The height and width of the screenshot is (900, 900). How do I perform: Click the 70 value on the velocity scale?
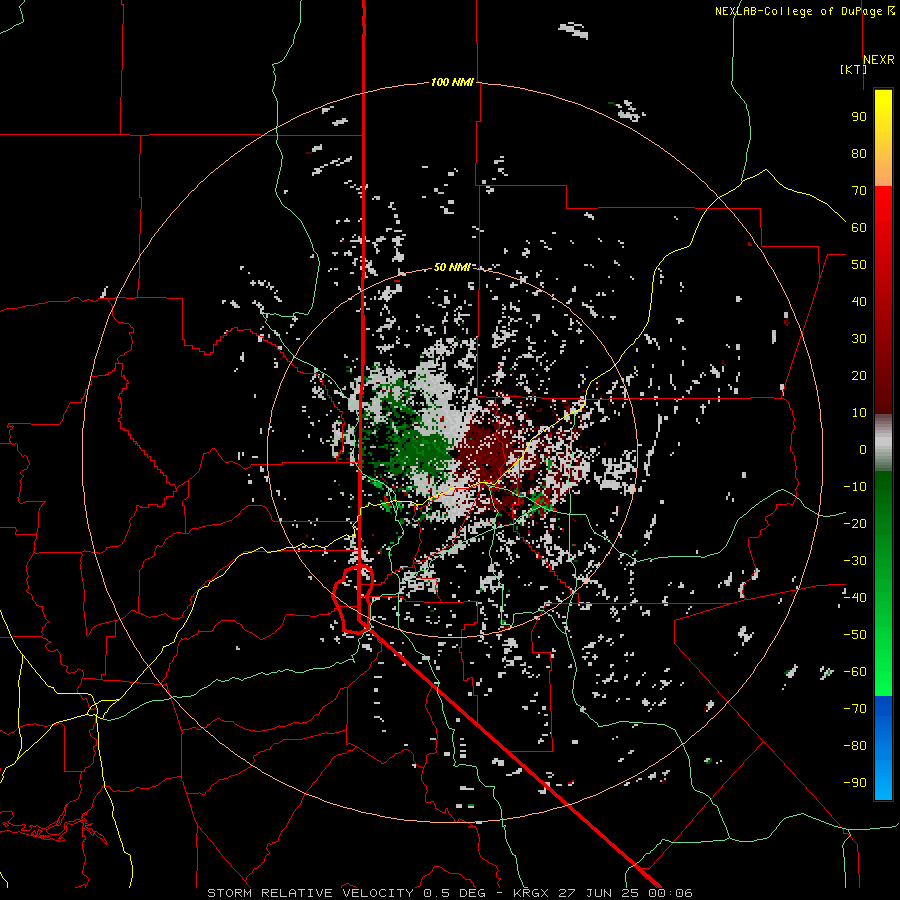click(859, 191)
